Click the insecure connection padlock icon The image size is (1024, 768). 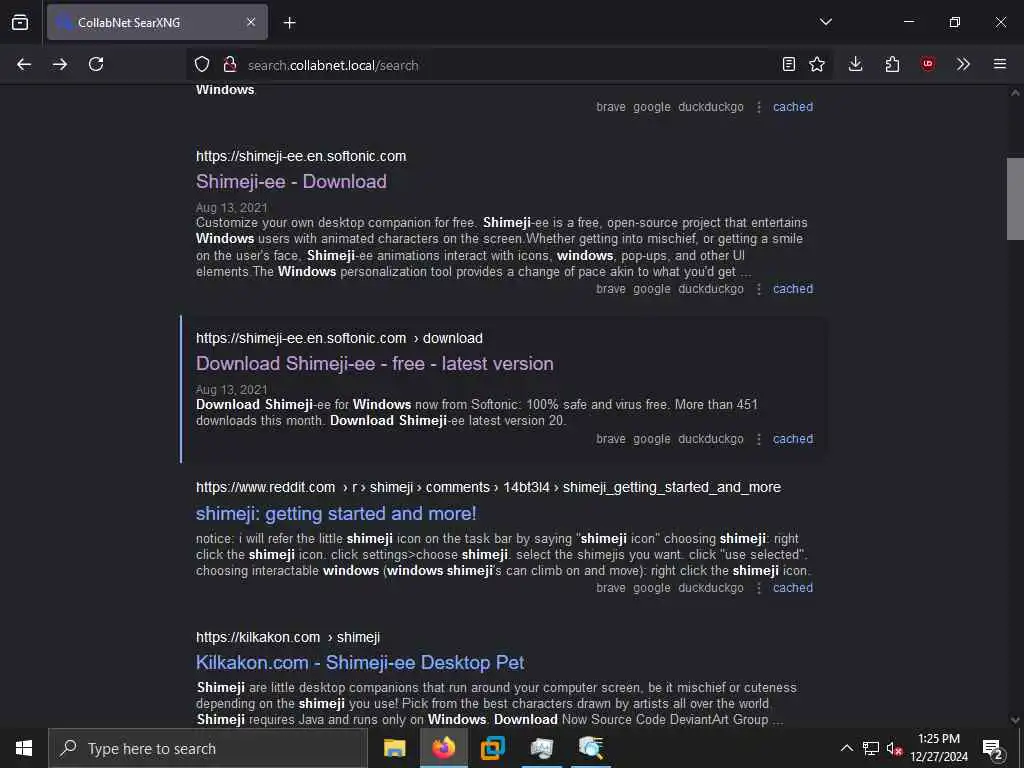click(229, 64)
